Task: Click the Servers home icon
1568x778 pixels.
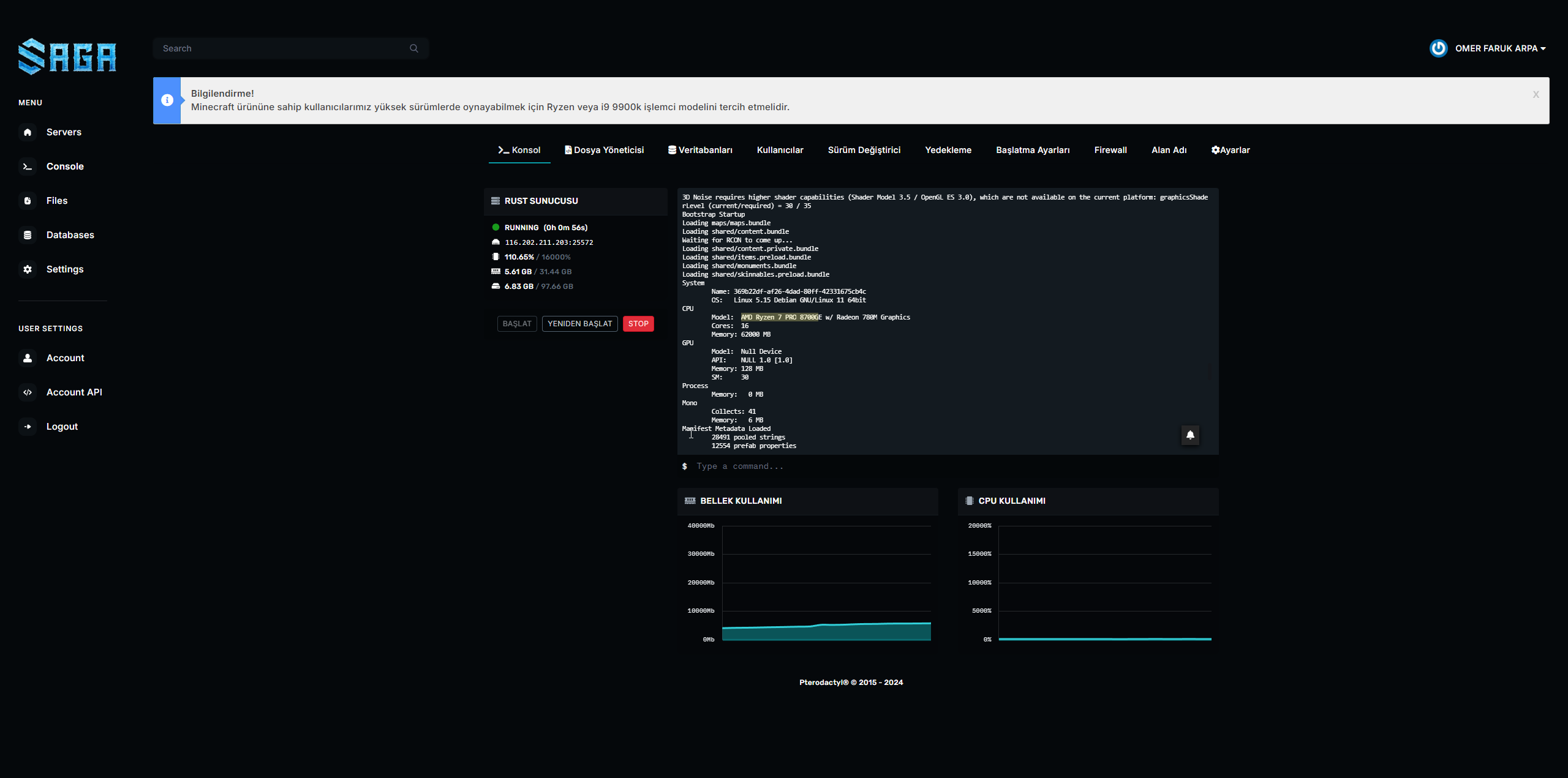Action: (28, 132)
